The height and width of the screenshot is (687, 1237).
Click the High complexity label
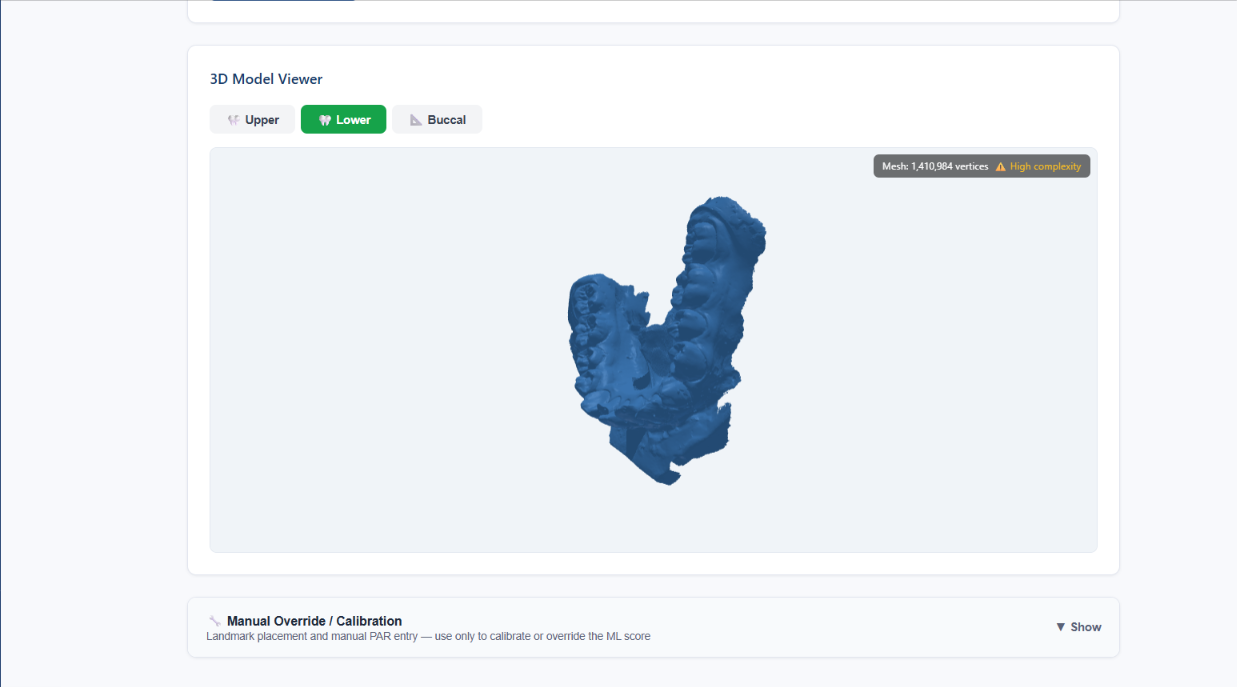pyautogui.click(x=1045, y=167)
